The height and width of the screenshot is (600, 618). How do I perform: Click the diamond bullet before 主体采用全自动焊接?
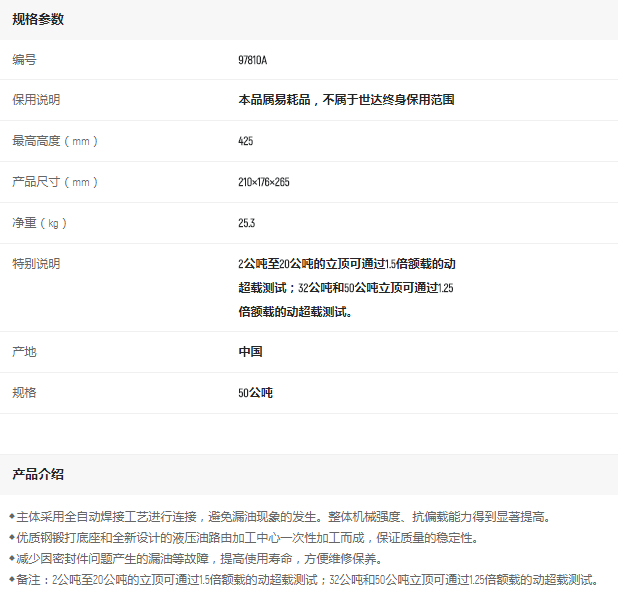click(12, 517)
